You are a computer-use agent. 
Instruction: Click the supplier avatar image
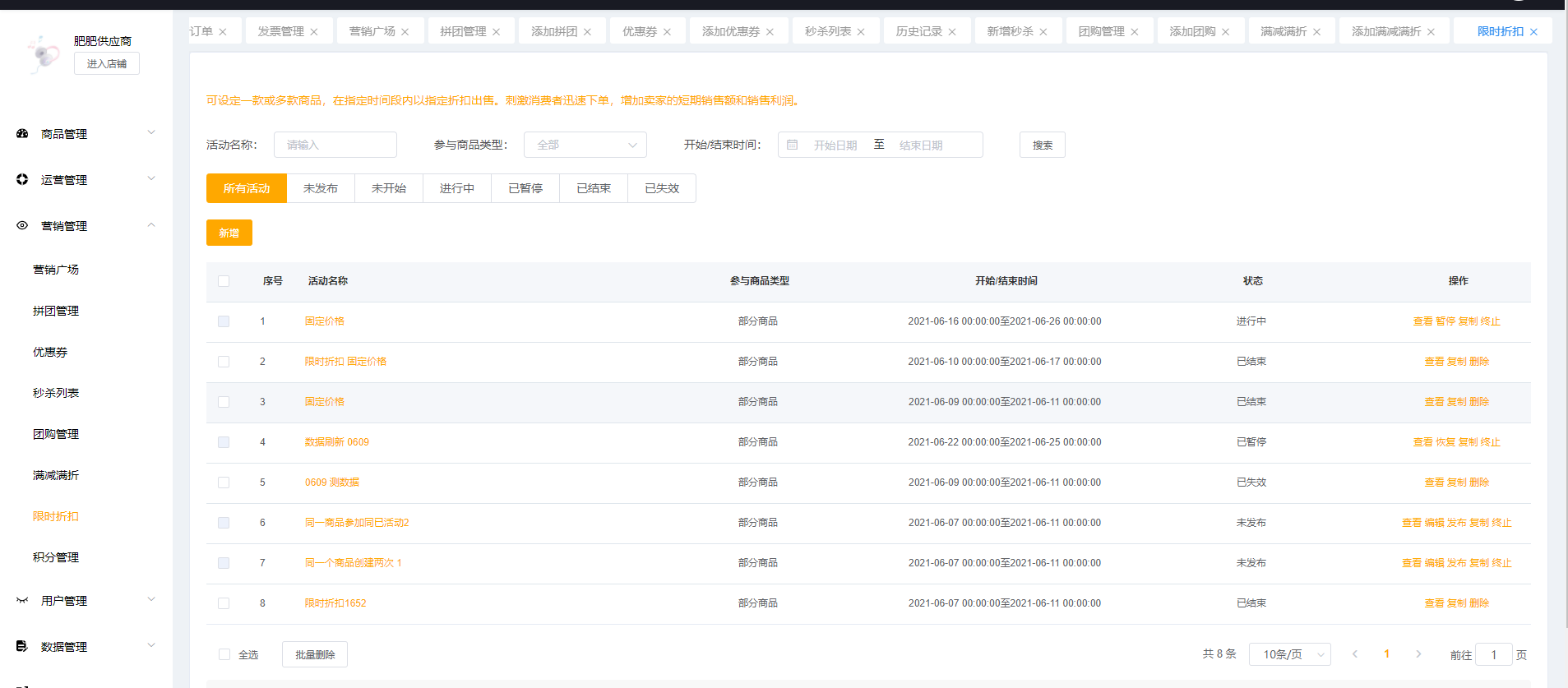[x=43, y=54]
